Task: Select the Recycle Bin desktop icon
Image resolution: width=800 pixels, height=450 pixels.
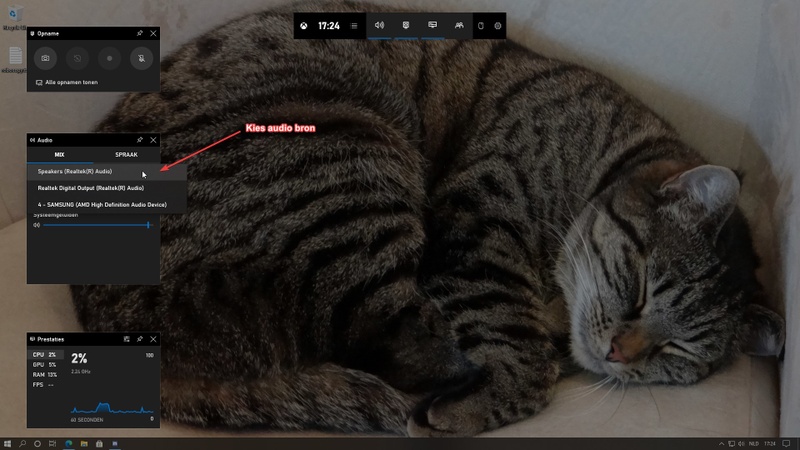Action: 14,17
